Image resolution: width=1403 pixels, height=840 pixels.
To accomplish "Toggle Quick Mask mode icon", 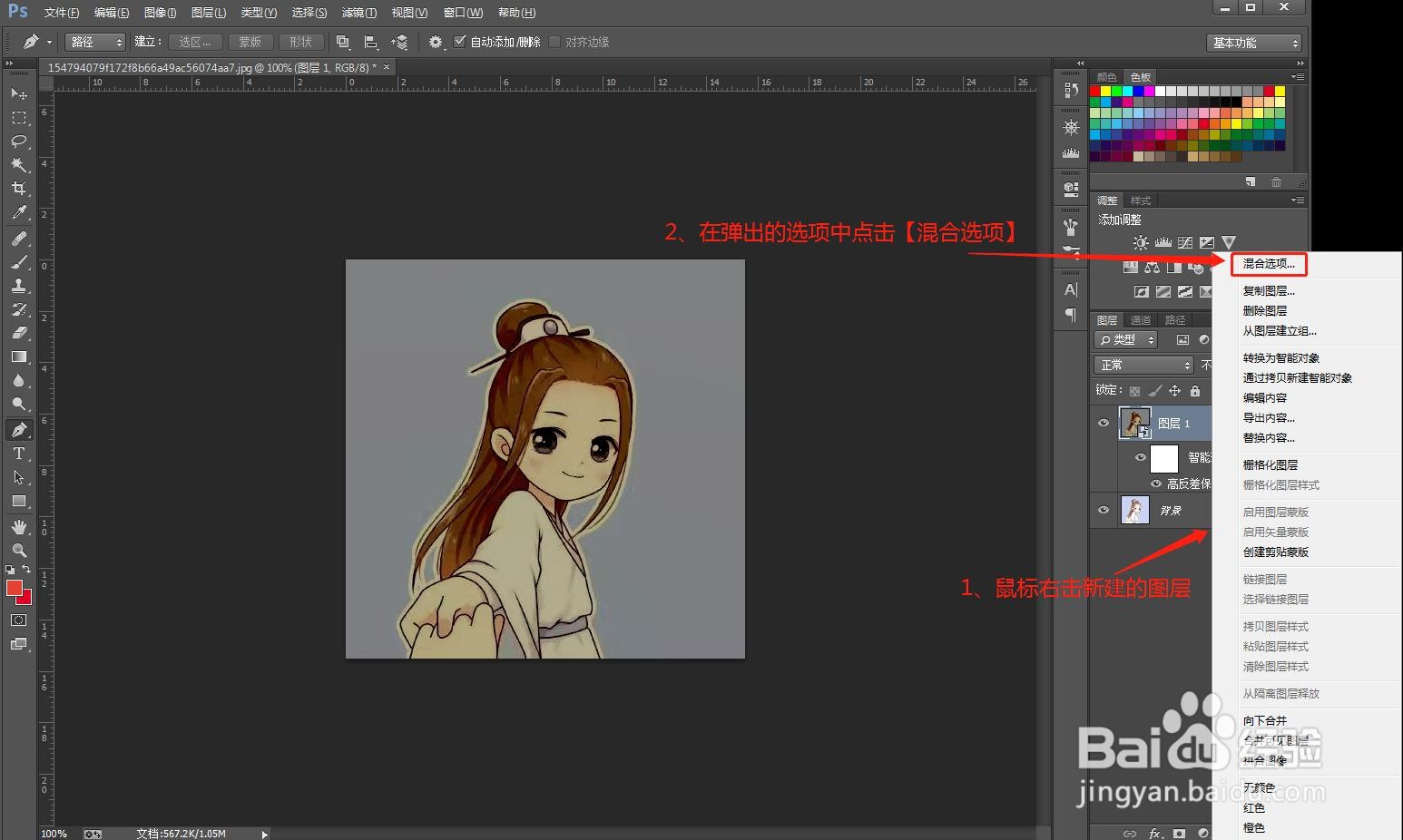I will (18, 620).
